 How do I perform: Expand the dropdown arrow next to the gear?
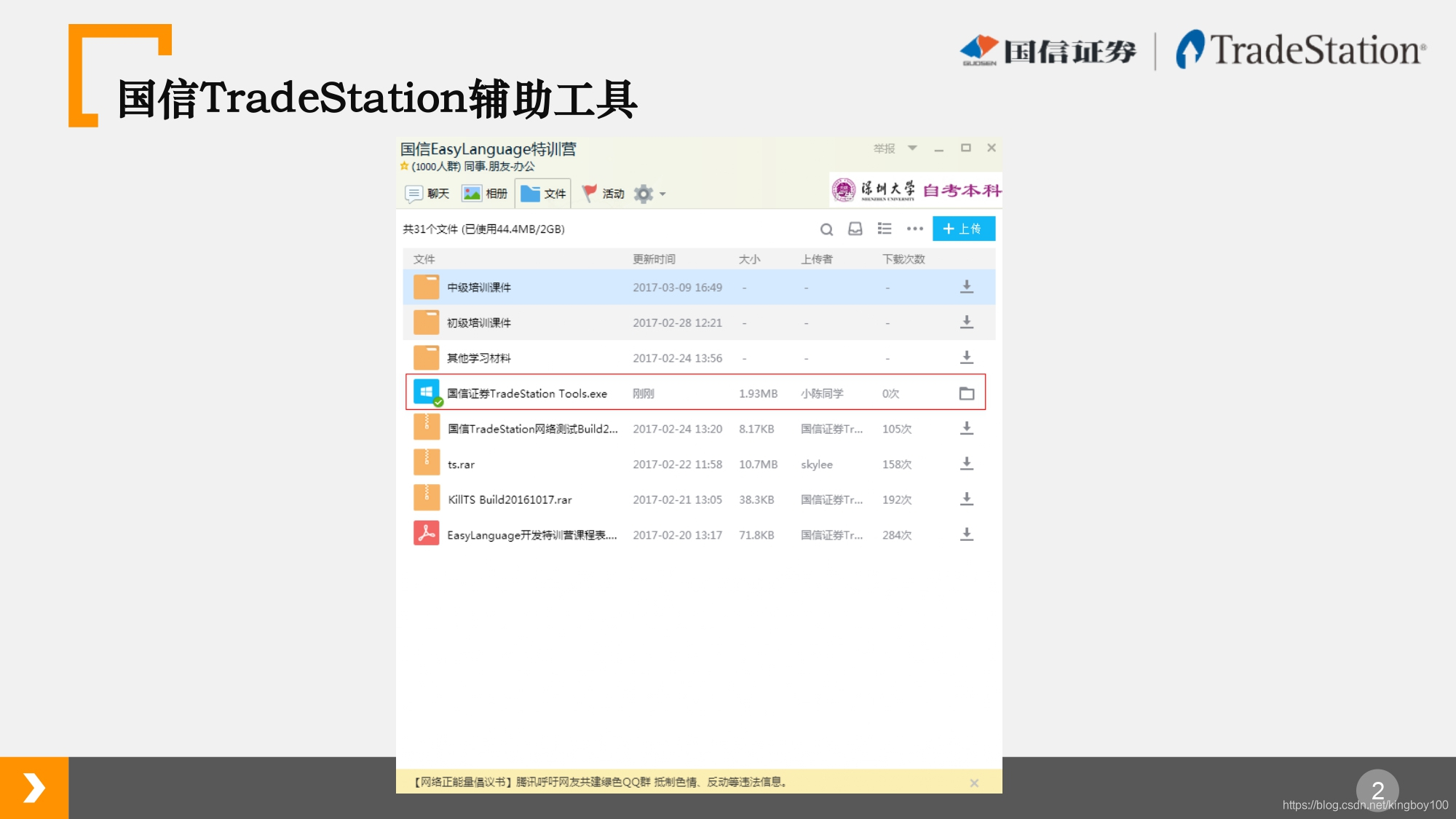point(662,194)
